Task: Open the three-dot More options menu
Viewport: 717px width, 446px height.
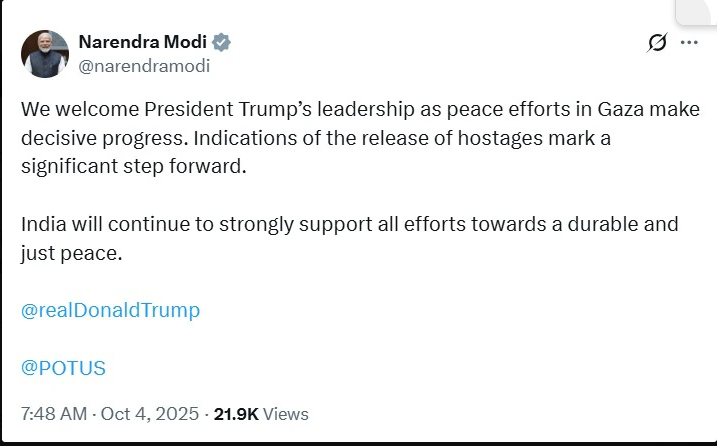Action: pyautogui.click(x=689, y=43)
